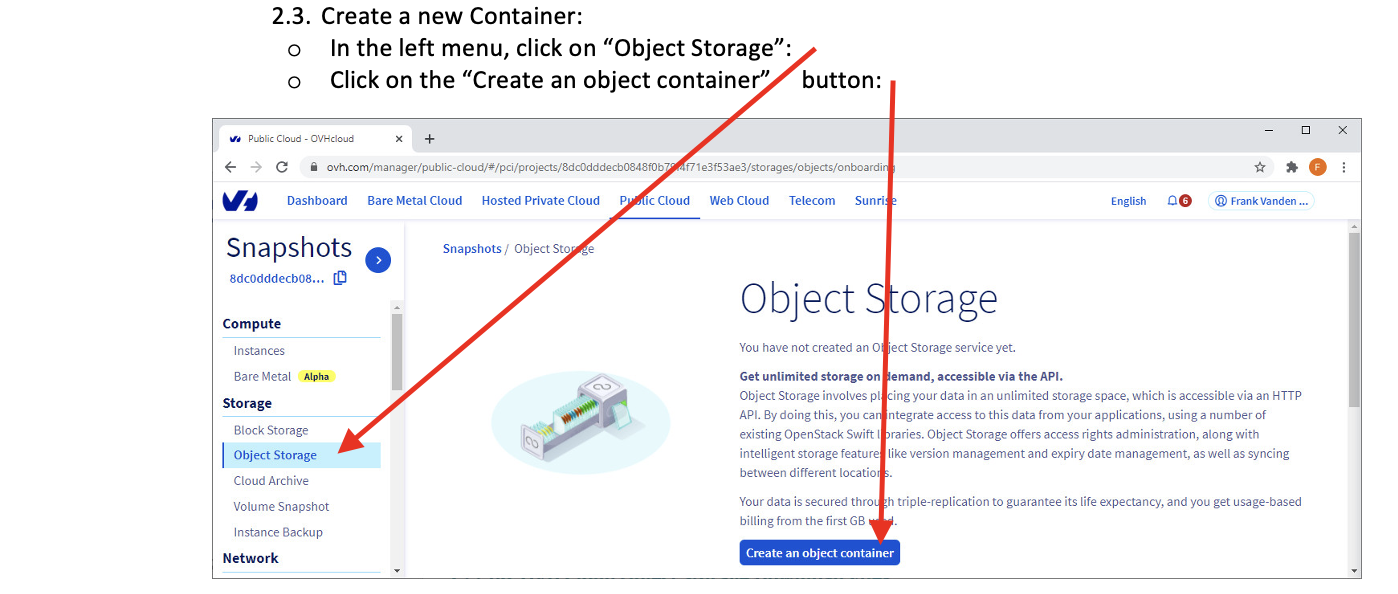Image resolution: width=1398 pixels, height=594 pixels.
Task: Open the Chrome three-dot menu
Action: click(x=1344, y=167)
